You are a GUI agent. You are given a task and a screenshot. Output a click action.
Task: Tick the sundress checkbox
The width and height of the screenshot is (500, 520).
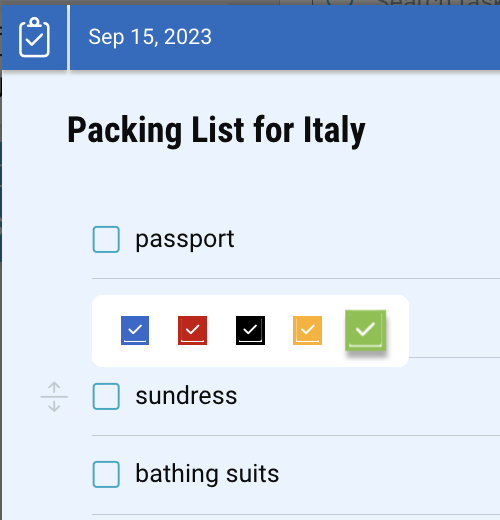106,396
